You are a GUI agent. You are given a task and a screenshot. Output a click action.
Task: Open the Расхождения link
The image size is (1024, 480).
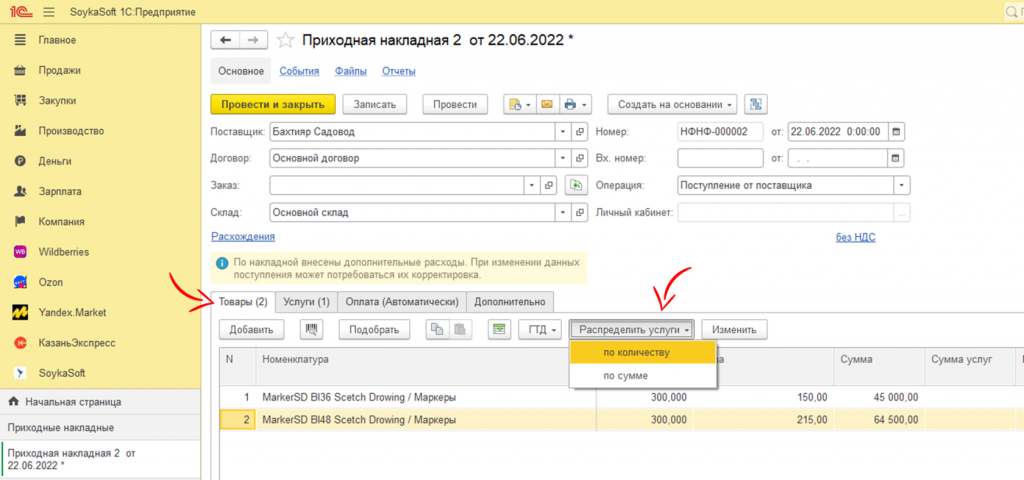(x=242, y=237)
